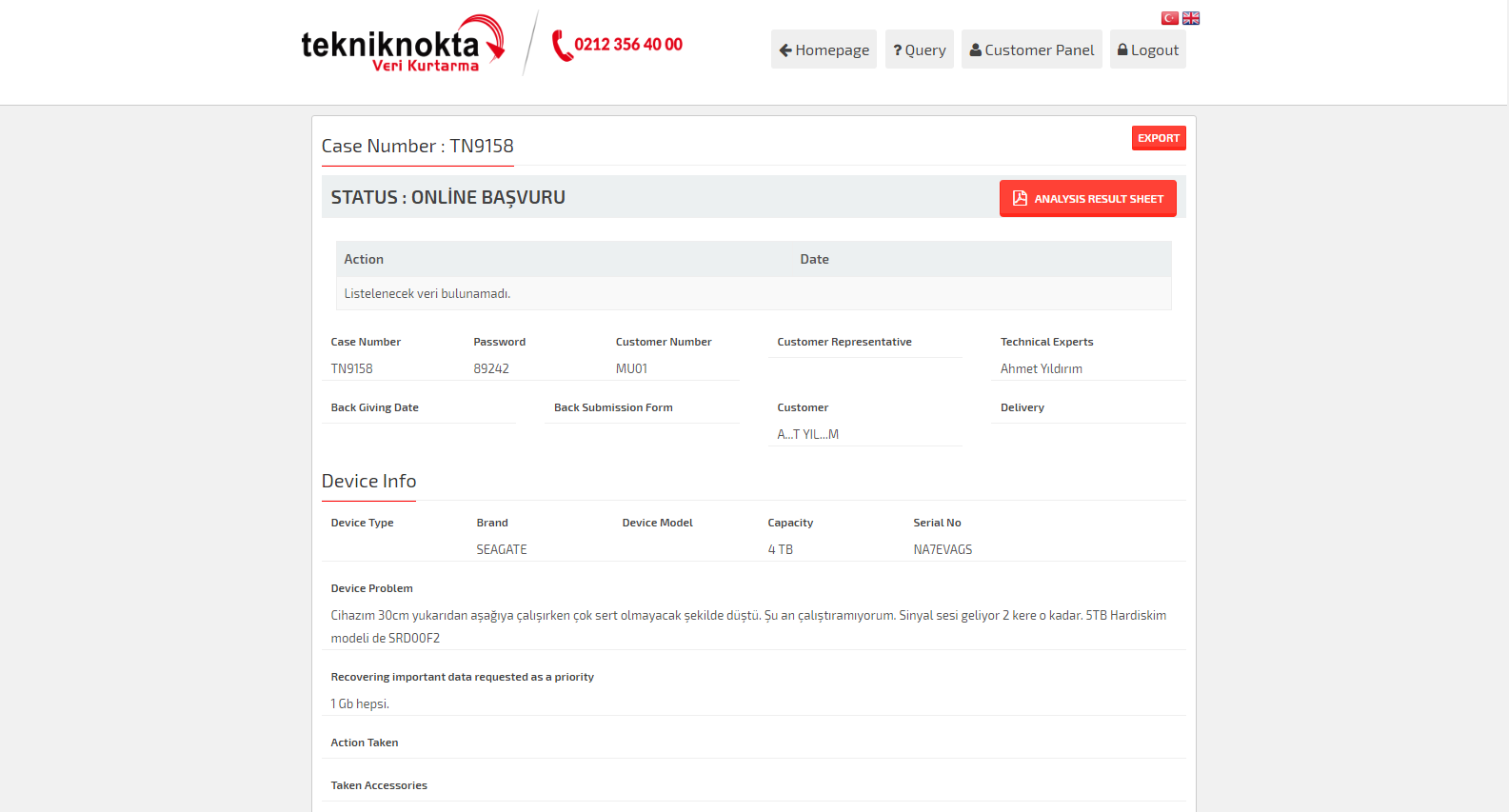
Task: Click the SEAGATE brand value
Action: 502,549
